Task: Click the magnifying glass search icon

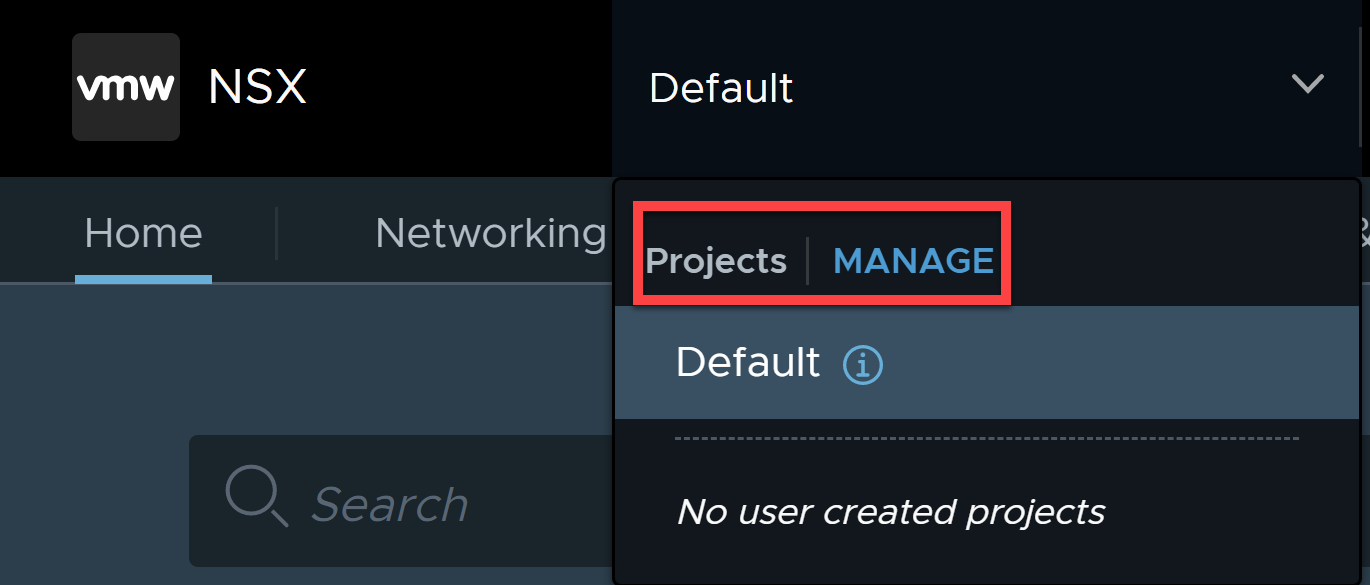Action: pyautogui.click(x=257, y=497)
